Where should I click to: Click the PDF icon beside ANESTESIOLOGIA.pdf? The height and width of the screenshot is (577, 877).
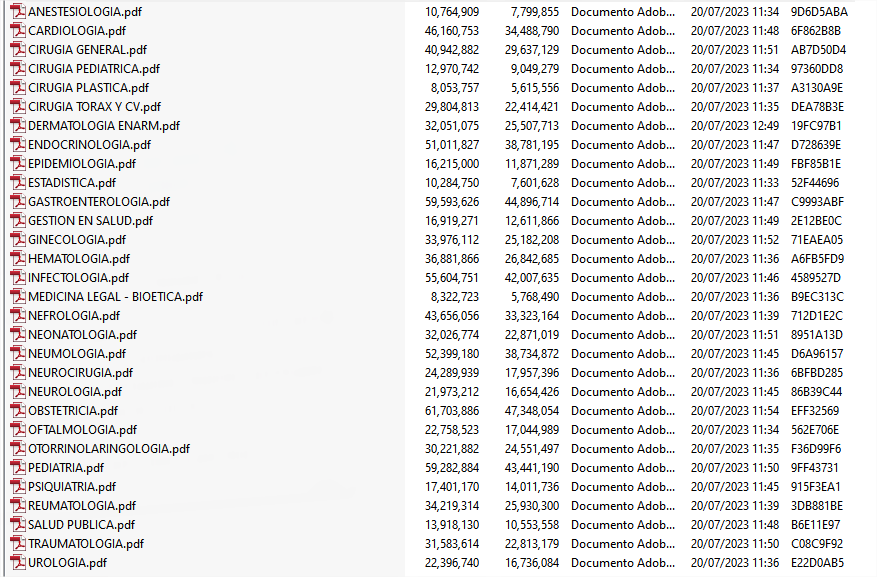tap(17, 12)
